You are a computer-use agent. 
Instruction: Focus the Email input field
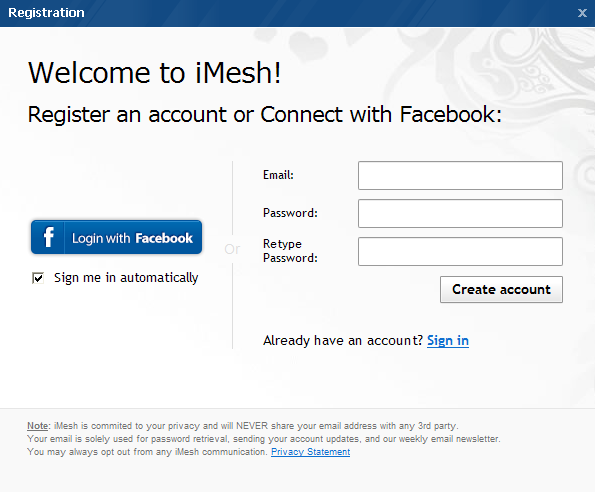coord(460,175)
